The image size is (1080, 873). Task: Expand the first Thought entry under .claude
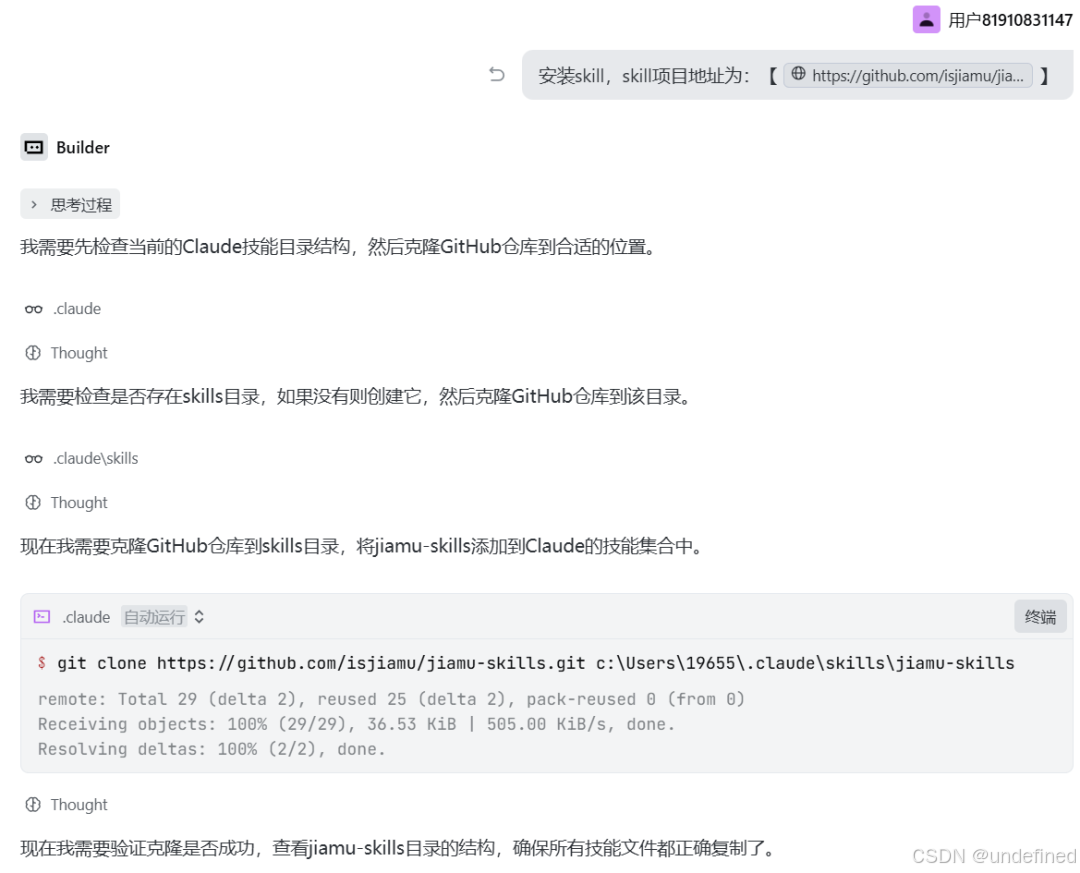click(x=78, y=353)
